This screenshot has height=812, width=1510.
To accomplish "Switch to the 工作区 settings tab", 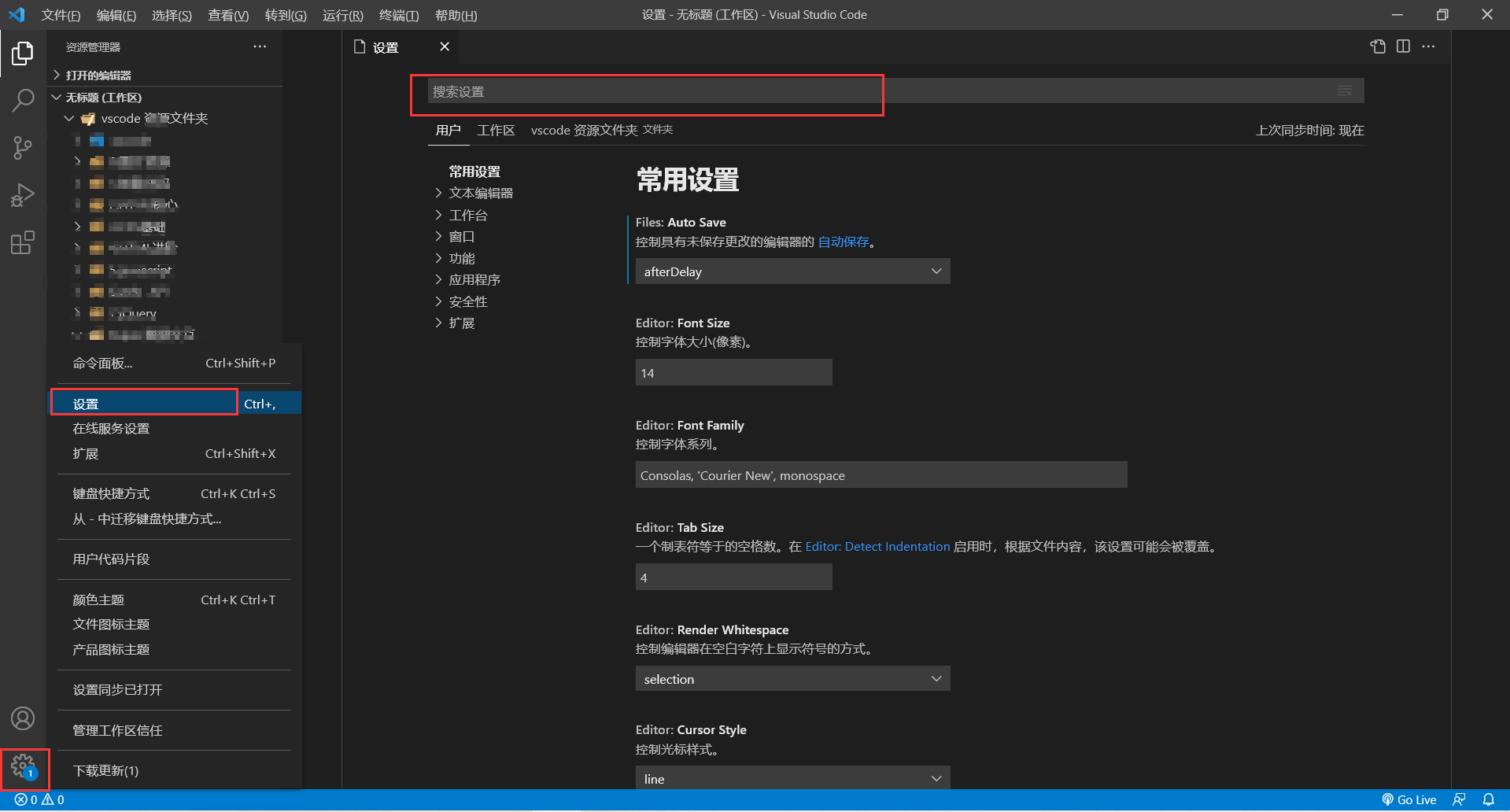I will [495, 130].
